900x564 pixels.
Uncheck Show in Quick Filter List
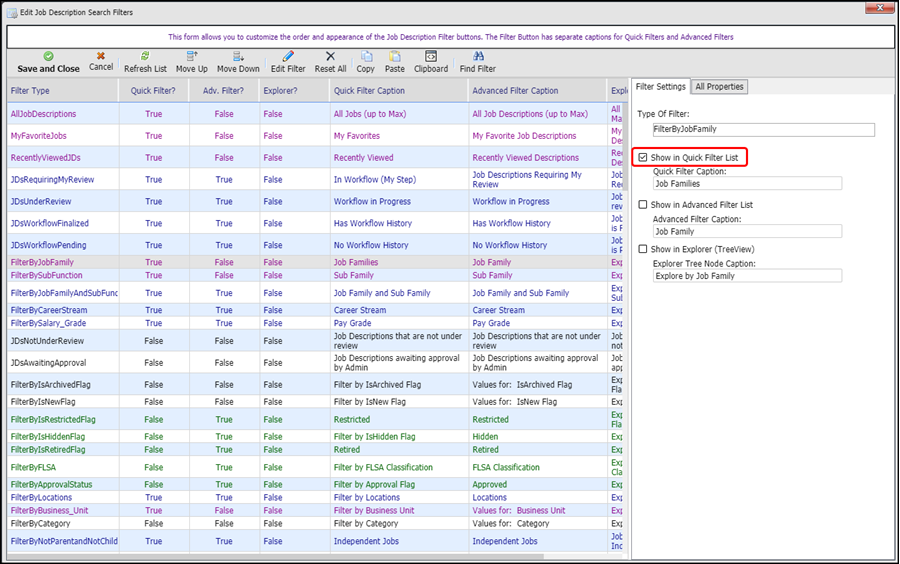tap(644, 158)
